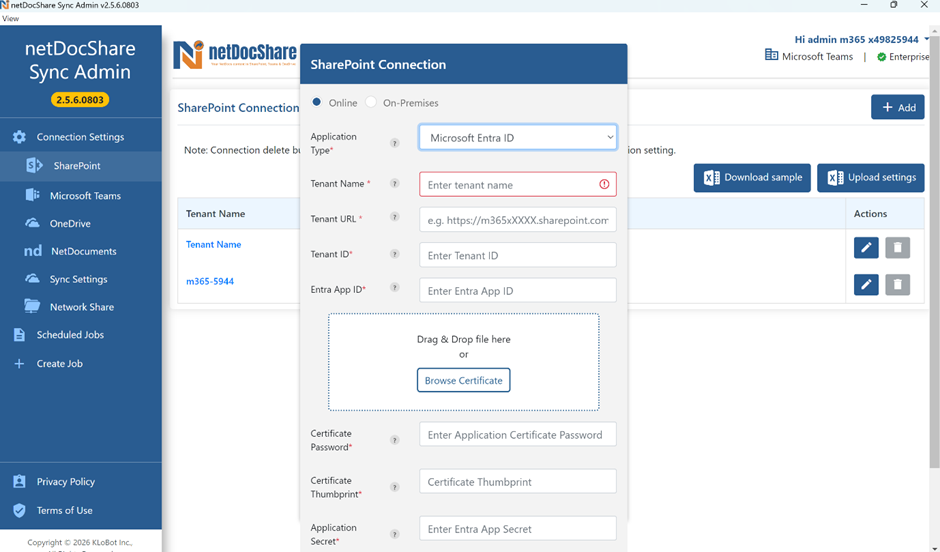Click the netDocShare logo in header
The image size is (940, 552).
click(235, 55)
